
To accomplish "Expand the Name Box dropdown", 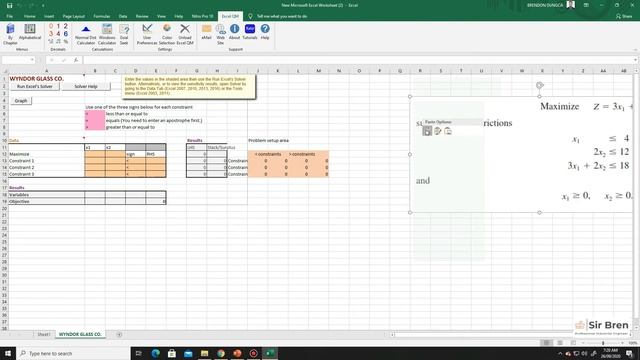I will tap(32, 60).
